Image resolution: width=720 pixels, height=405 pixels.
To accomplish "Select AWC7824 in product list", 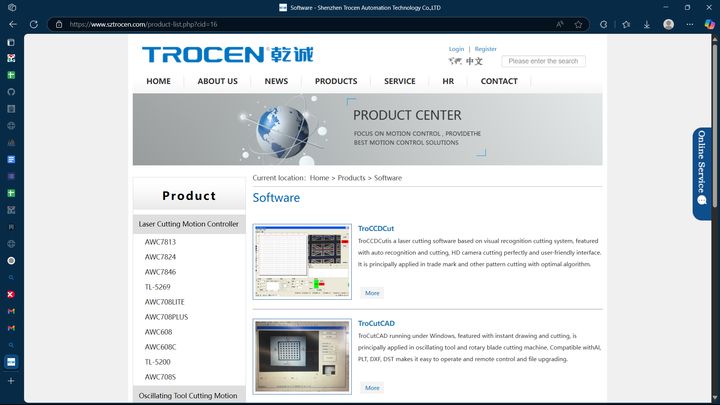I will point(160,257).
